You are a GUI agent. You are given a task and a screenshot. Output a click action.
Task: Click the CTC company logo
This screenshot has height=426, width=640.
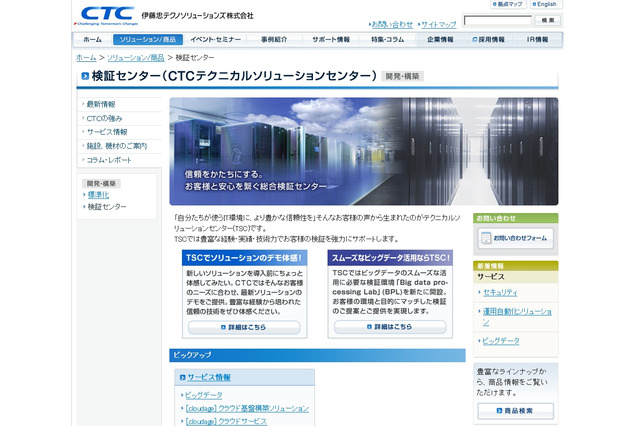click(107, 14)
